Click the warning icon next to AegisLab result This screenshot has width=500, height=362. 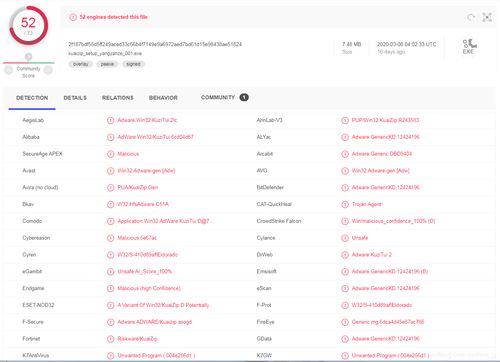[x=110, y=120]
